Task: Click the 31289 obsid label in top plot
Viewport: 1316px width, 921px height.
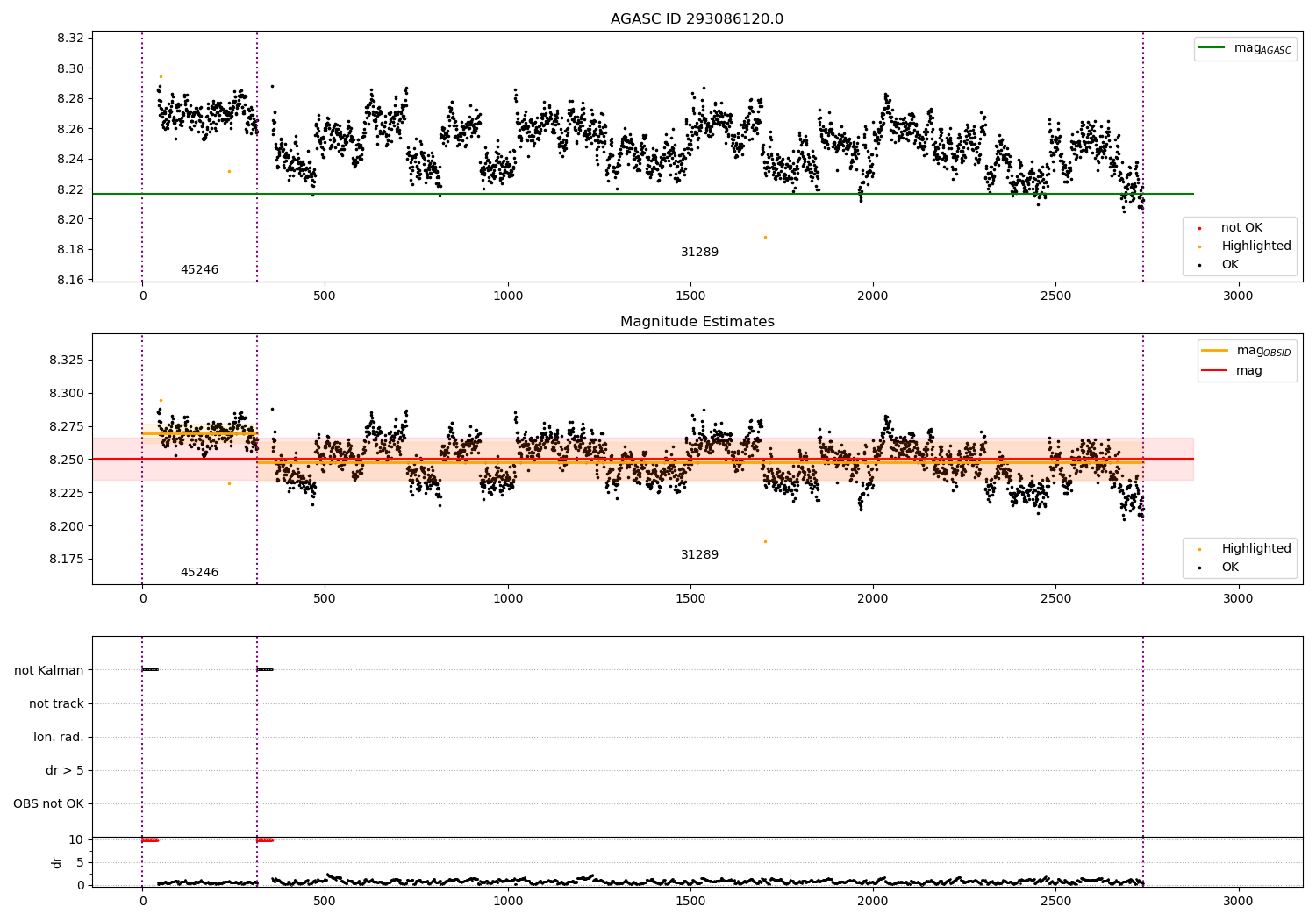Action: tap(699, 253)
